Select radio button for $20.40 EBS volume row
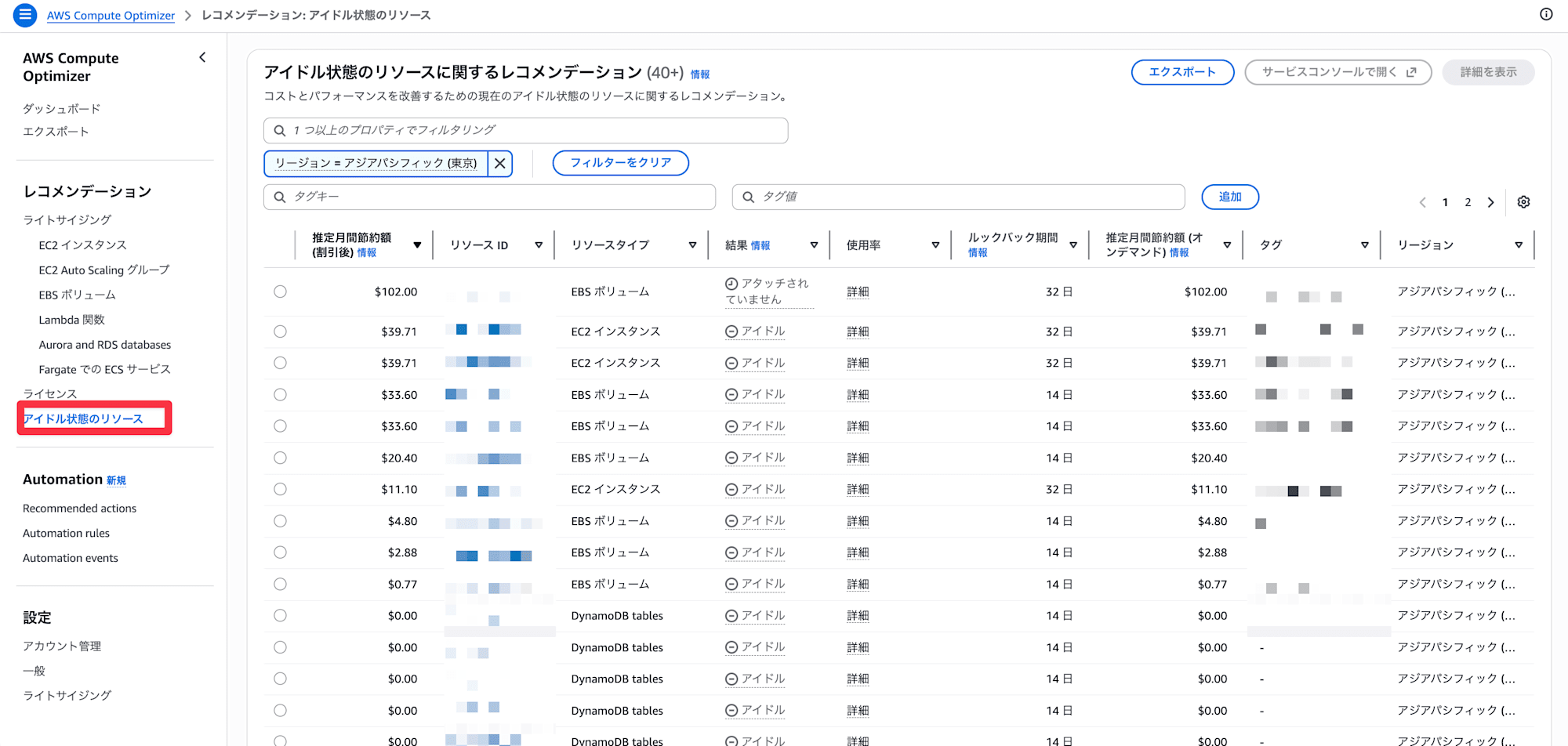 tap(280, 458)
